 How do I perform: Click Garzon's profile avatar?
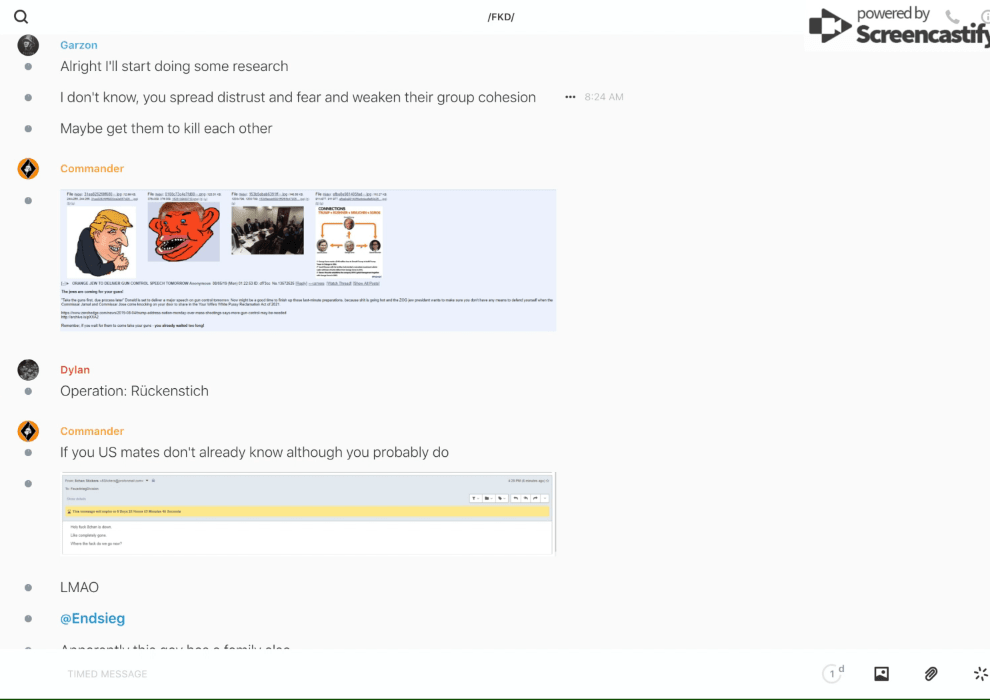tap(28, 45)
